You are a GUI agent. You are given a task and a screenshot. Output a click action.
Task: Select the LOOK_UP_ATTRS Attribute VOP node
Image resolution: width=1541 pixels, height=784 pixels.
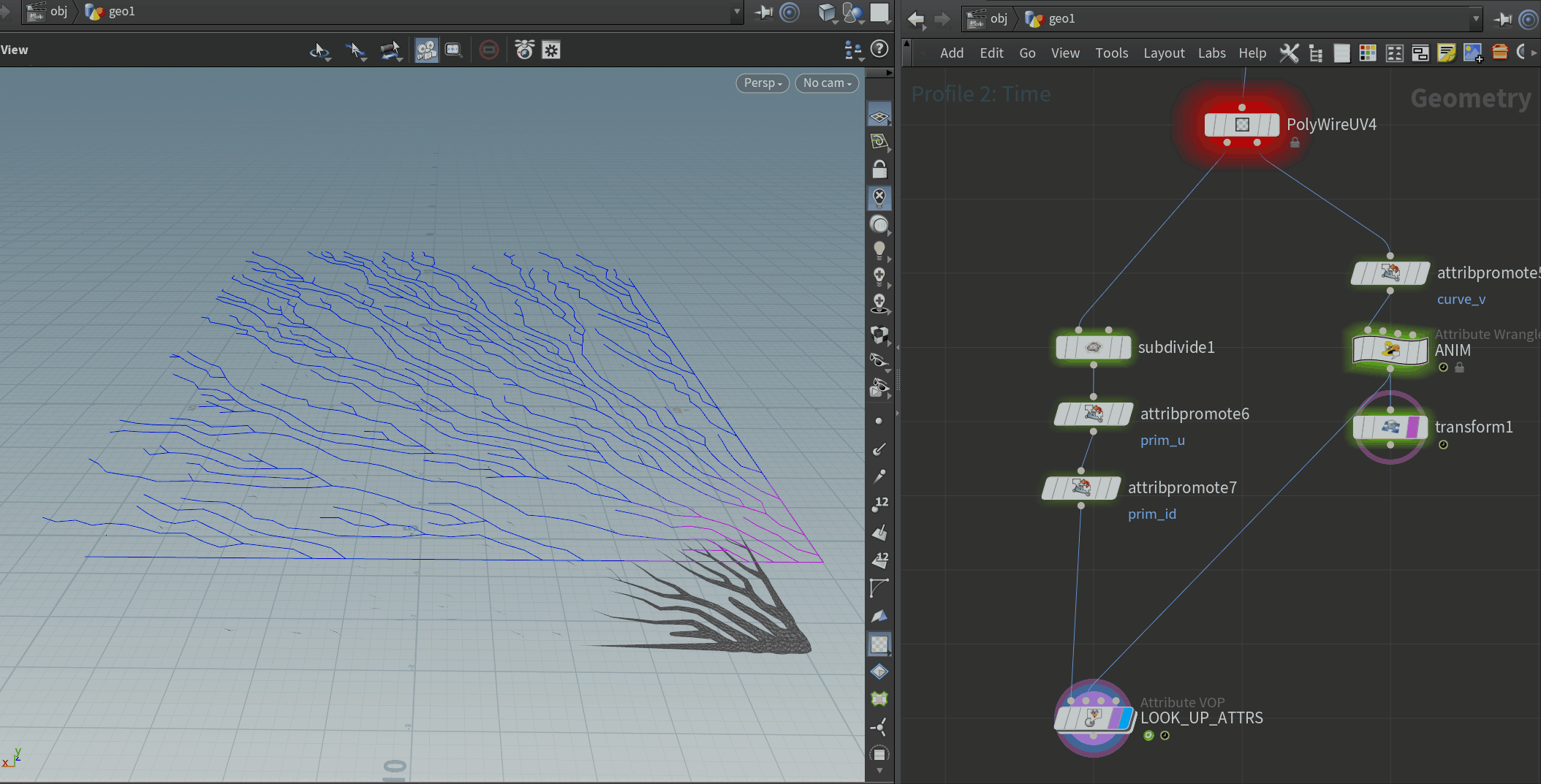pos(1093,718)
